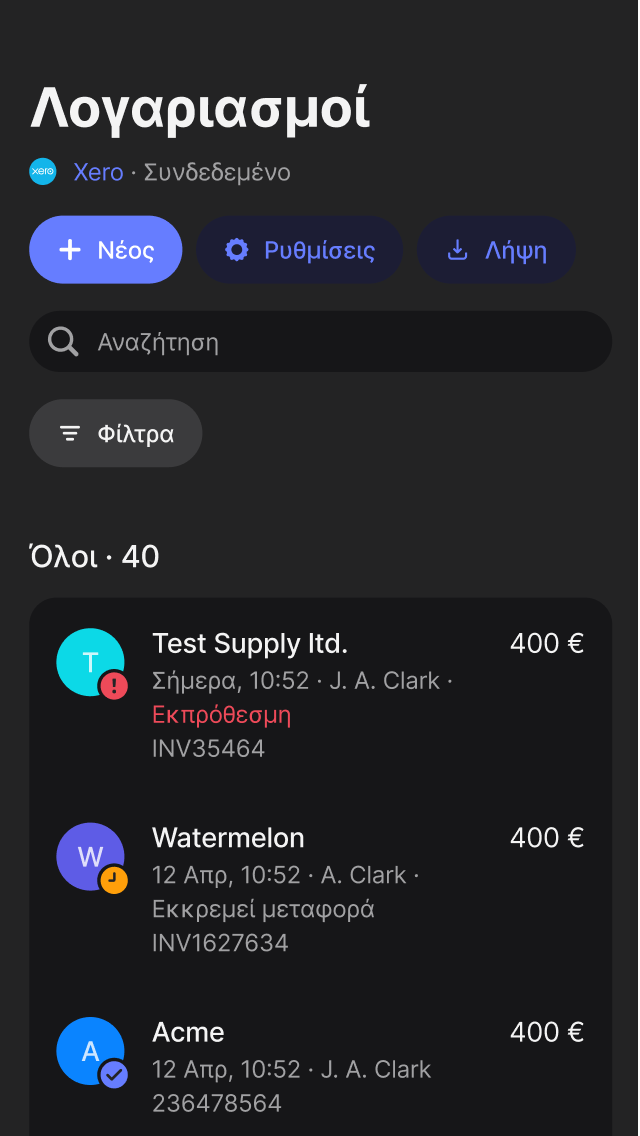Image resolution: width=640 pixels, height=1136 pixels.
Task: Click the plus icon on Νέος
Action: (x=70, y=251)
